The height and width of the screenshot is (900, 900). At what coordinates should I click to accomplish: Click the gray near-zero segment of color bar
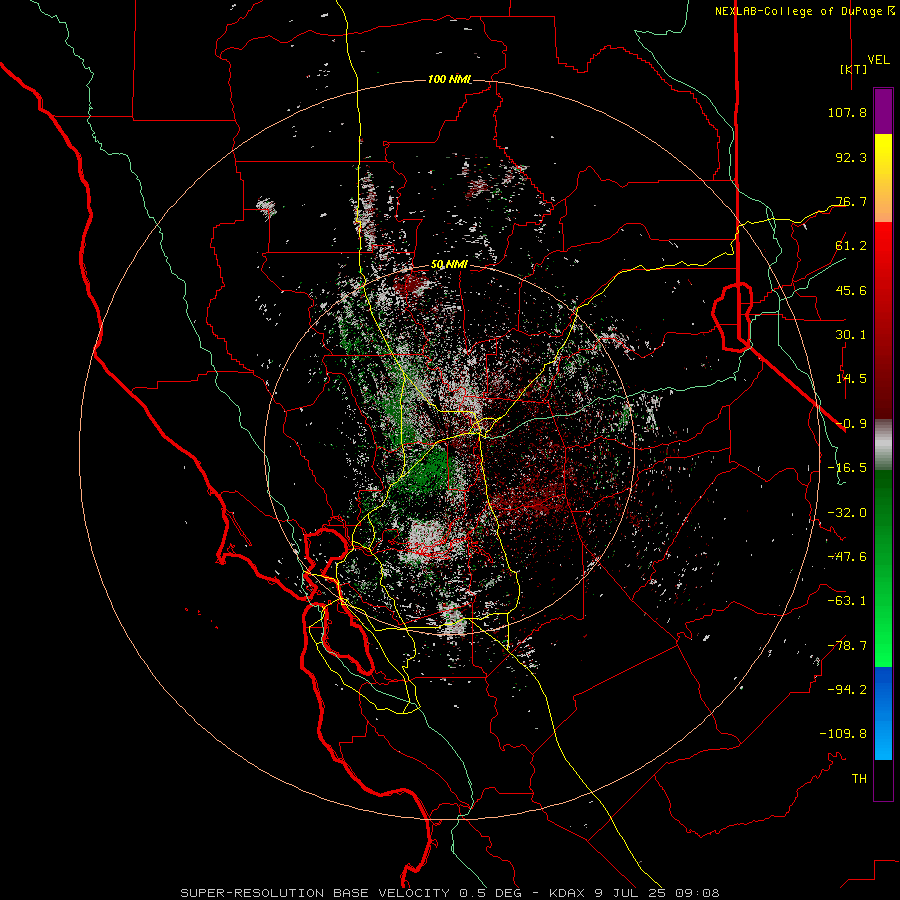pos(883,444)
